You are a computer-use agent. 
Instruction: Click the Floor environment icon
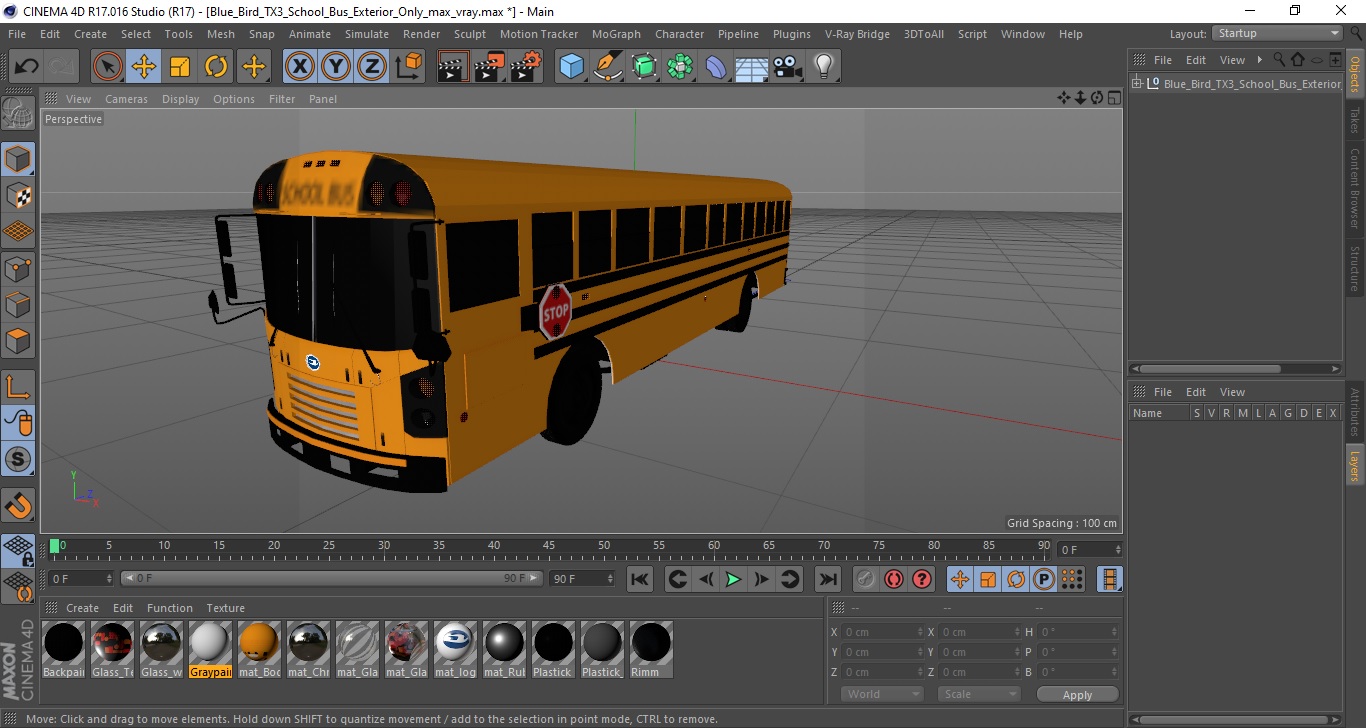(x=751, y=67)
